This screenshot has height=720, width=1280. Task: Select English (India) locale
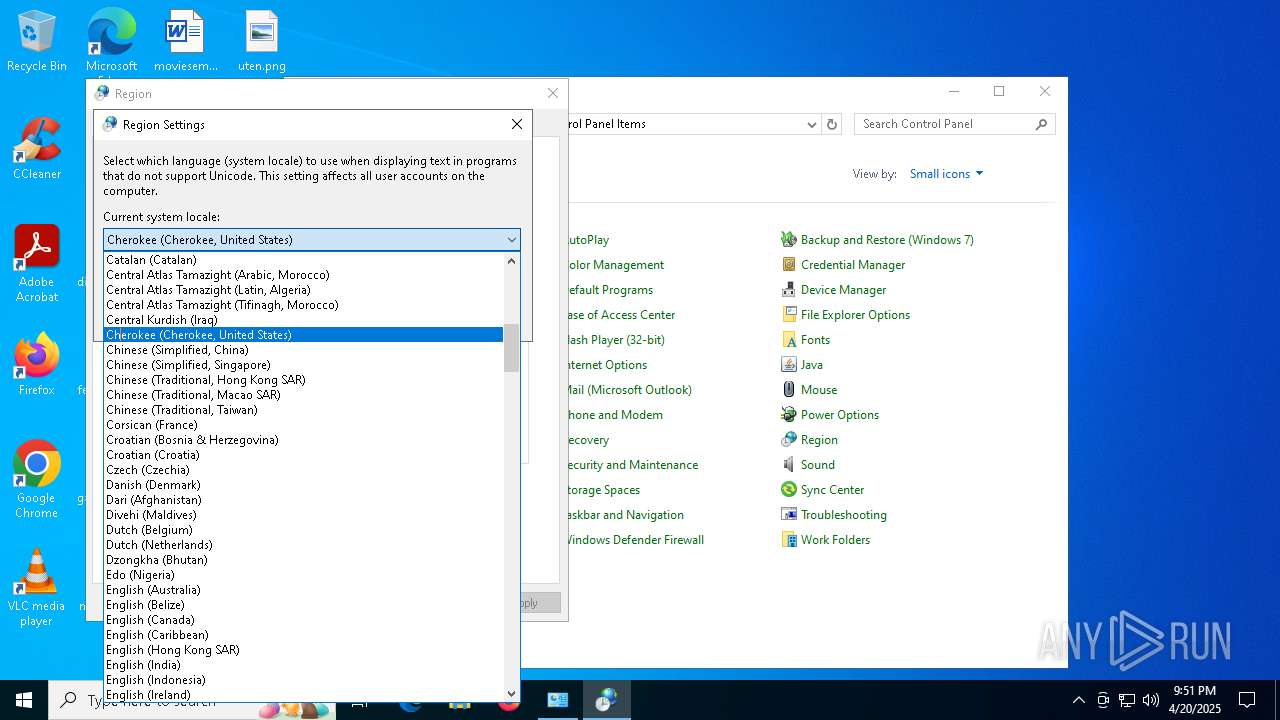pos(304,665)
